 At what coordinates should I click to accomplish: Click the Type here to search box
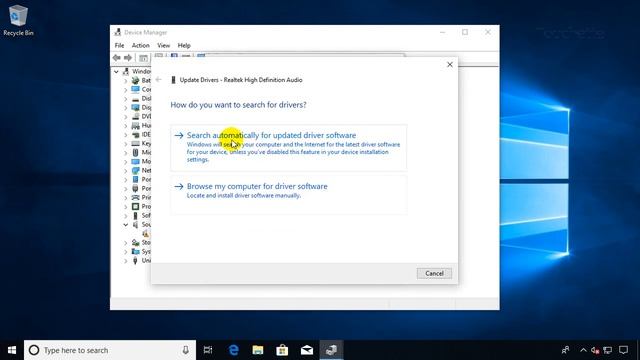click(110, 350)
